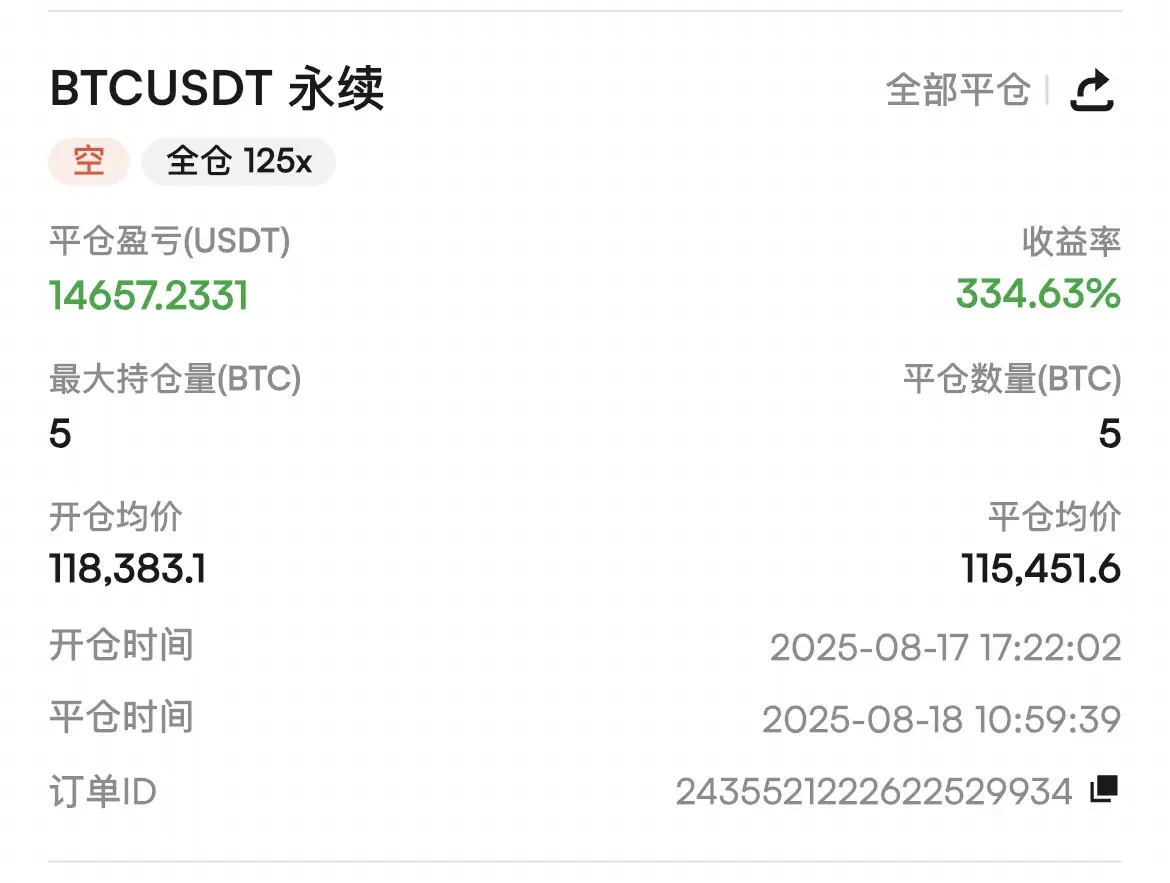The width and height of the screenshot is (1170, 883).
Task: Tap the 334.63% return rate figure
Action: 1039,294
